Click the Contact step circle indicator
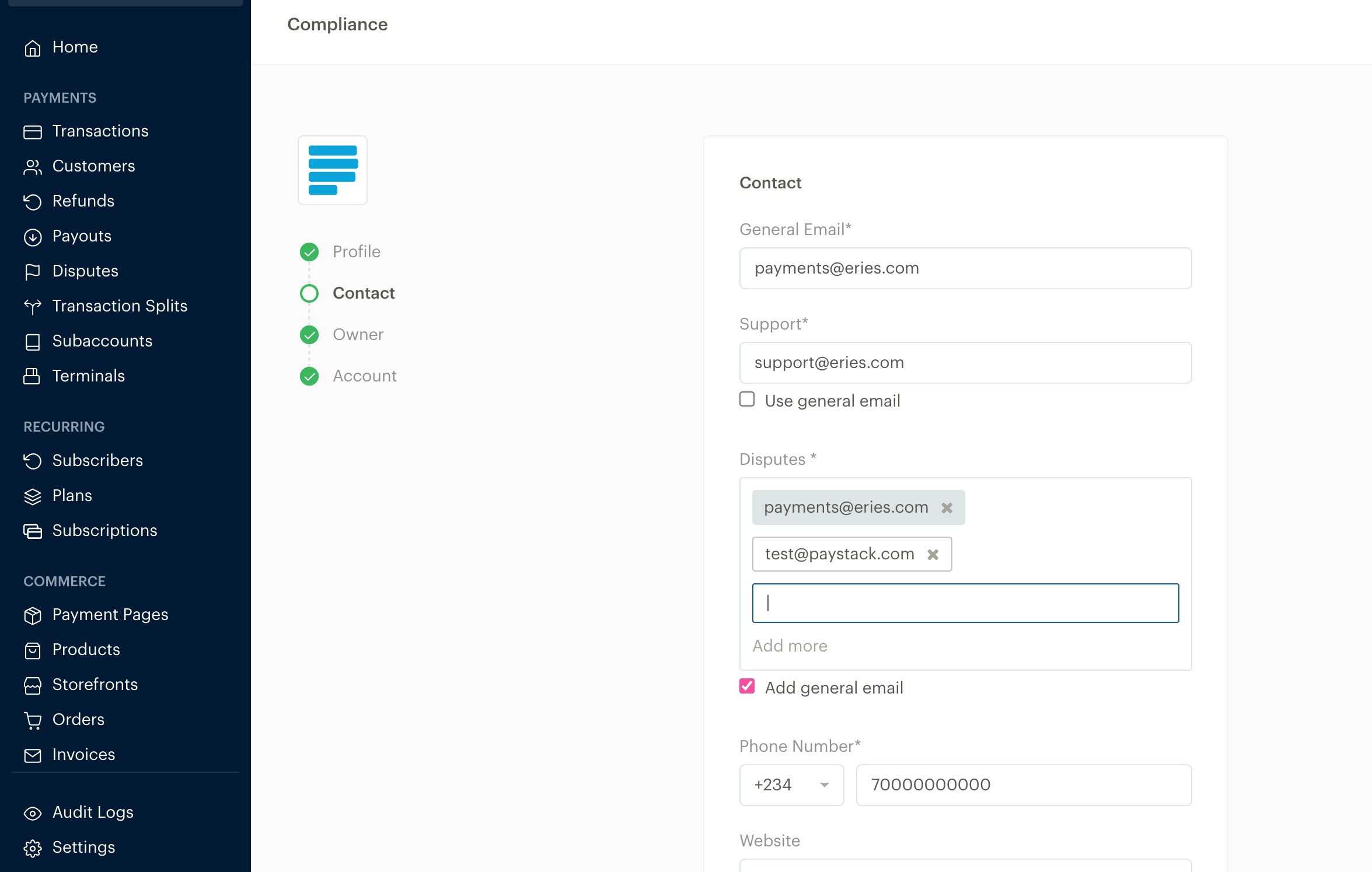This screenshot has height=872, width=1372. point(309,293)
